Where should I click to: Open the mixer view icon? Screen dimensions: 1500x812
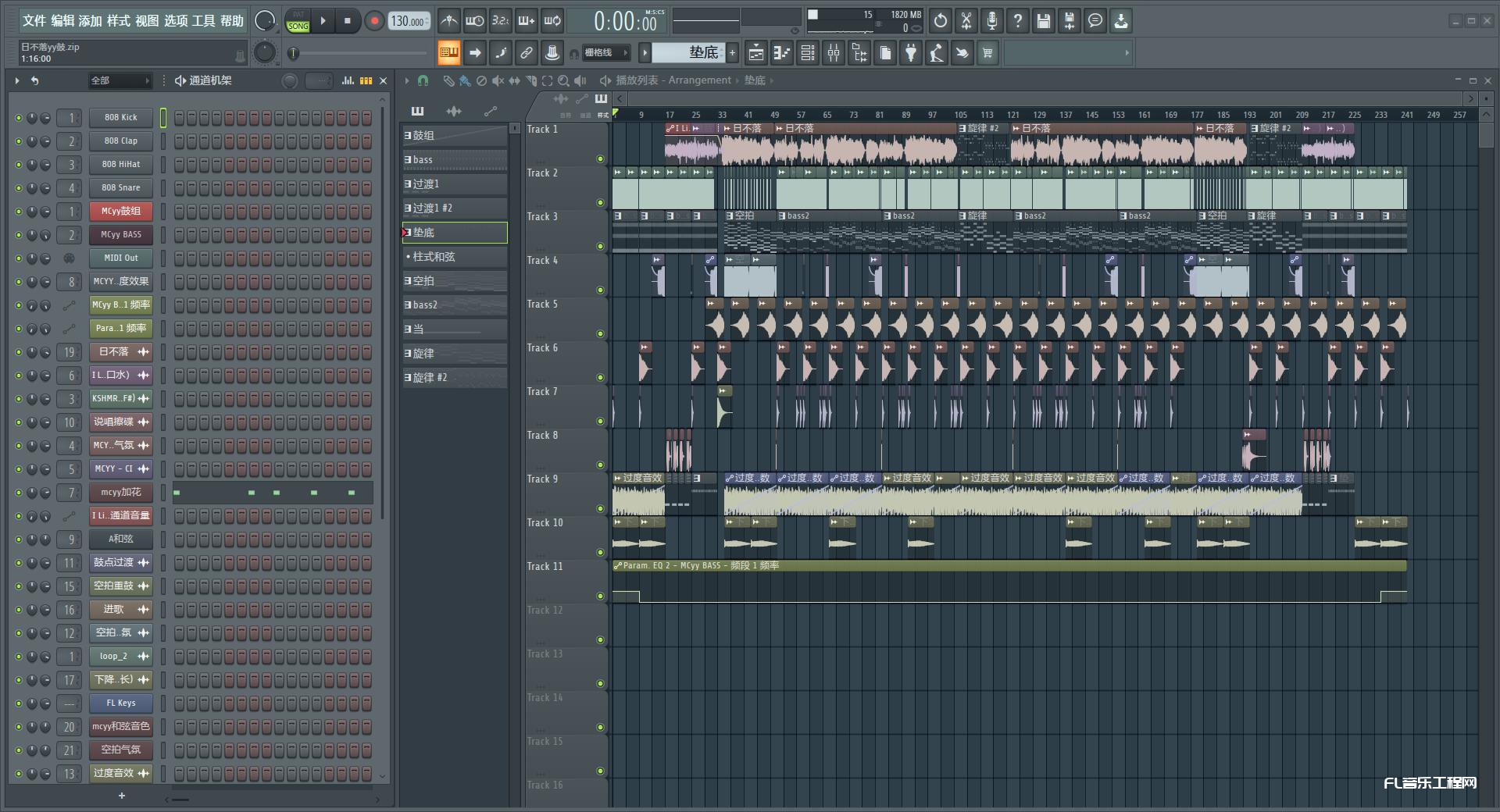834,53
